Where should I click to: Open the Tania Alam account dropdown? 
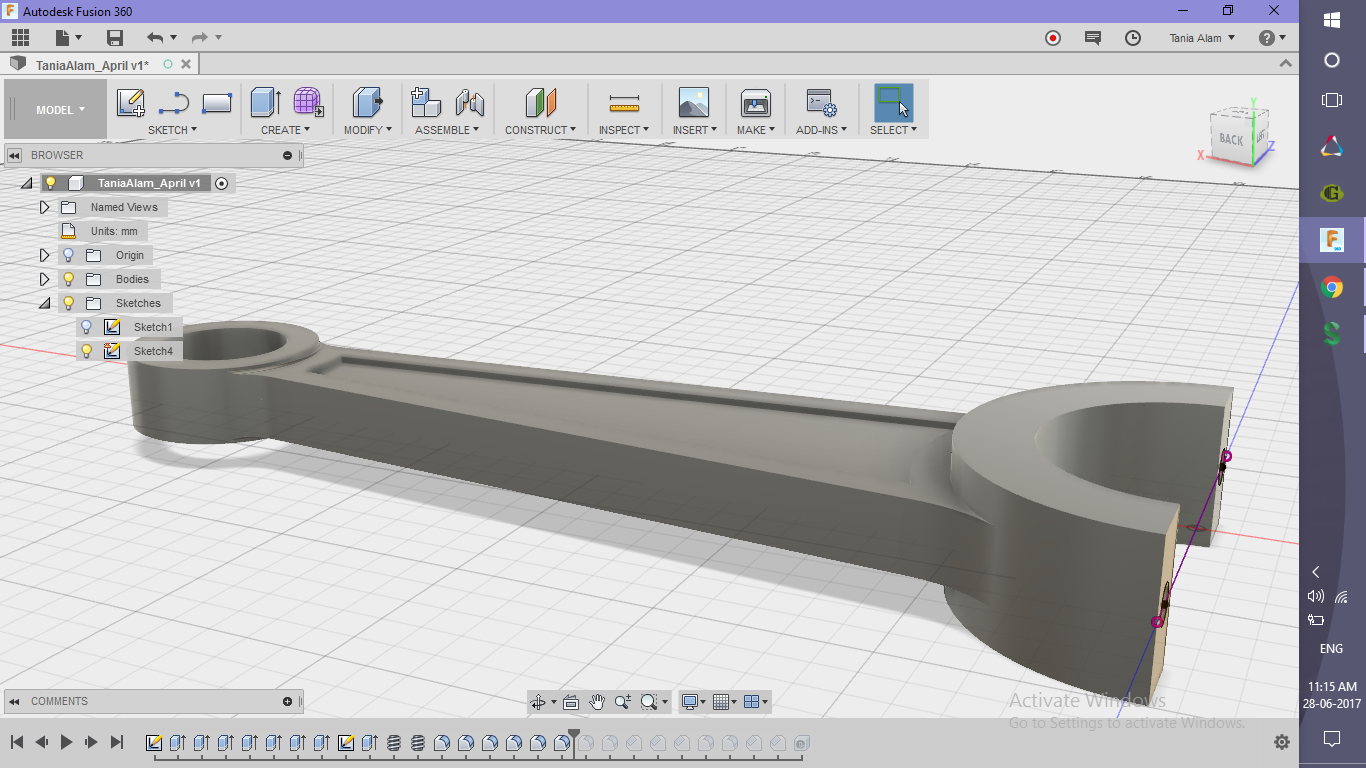pos(1203,38)
